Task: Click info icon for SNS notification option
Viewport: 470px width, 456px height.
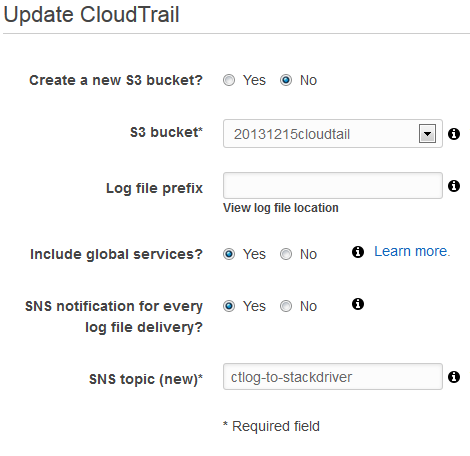Action: coord(358,304)
